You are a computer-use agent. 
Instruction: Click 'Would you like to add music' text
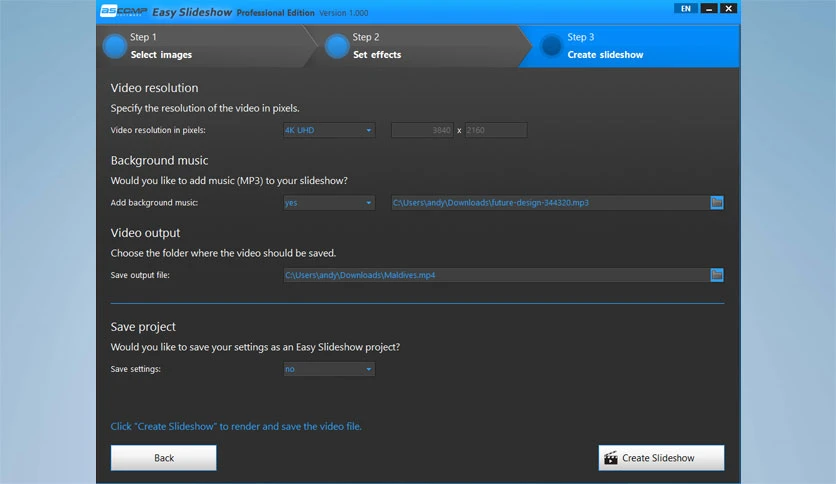229,181
